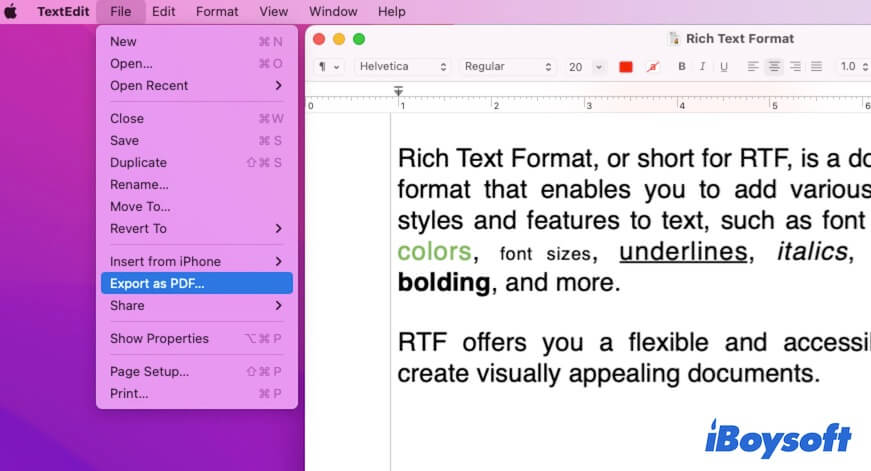Viewport: 871px width, 471px height.
Task: Open the red text color swatch
Action: coord(625,67)
